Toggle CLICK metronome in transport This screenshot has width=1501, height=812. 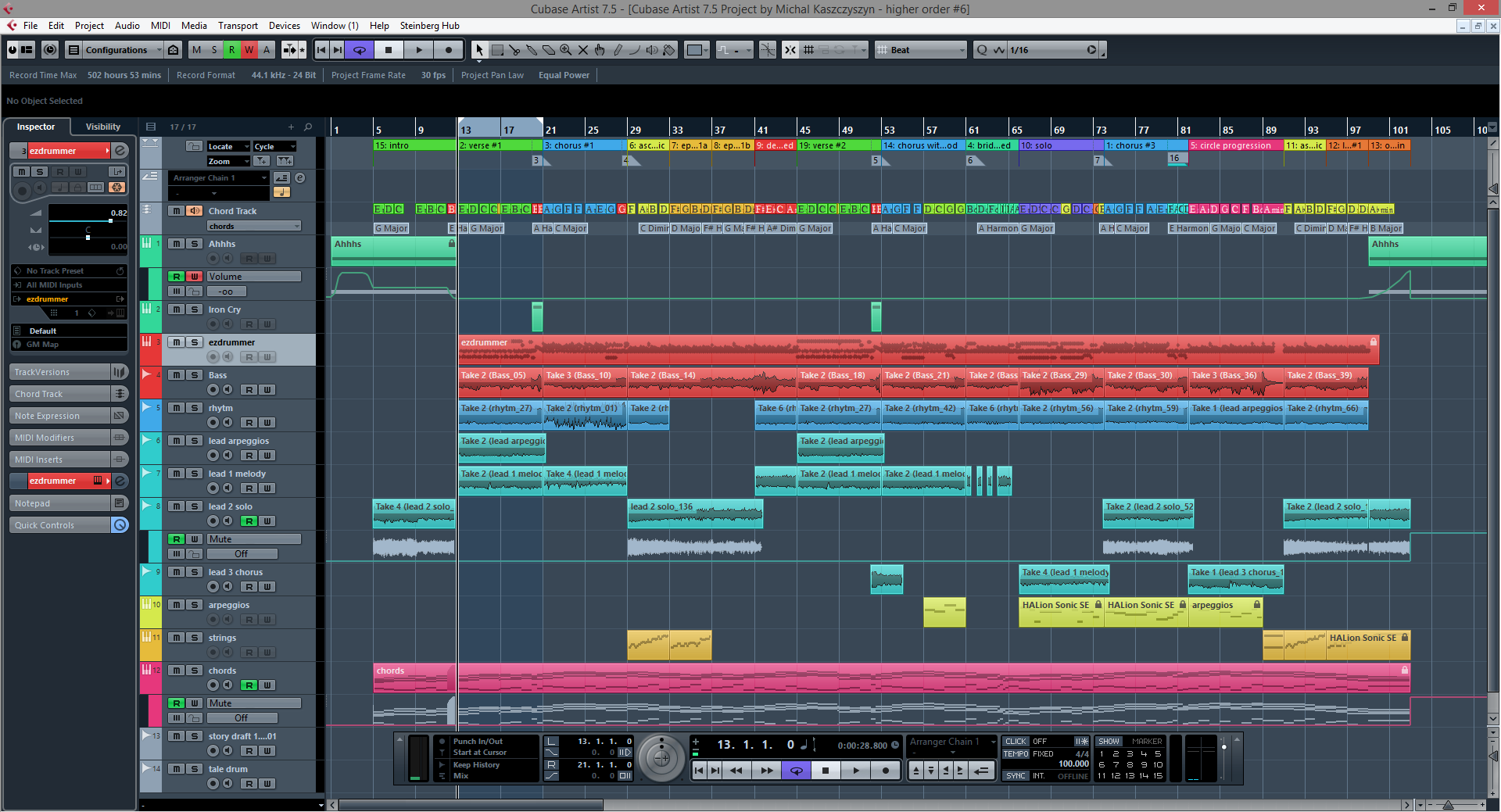pos(1016,742)
